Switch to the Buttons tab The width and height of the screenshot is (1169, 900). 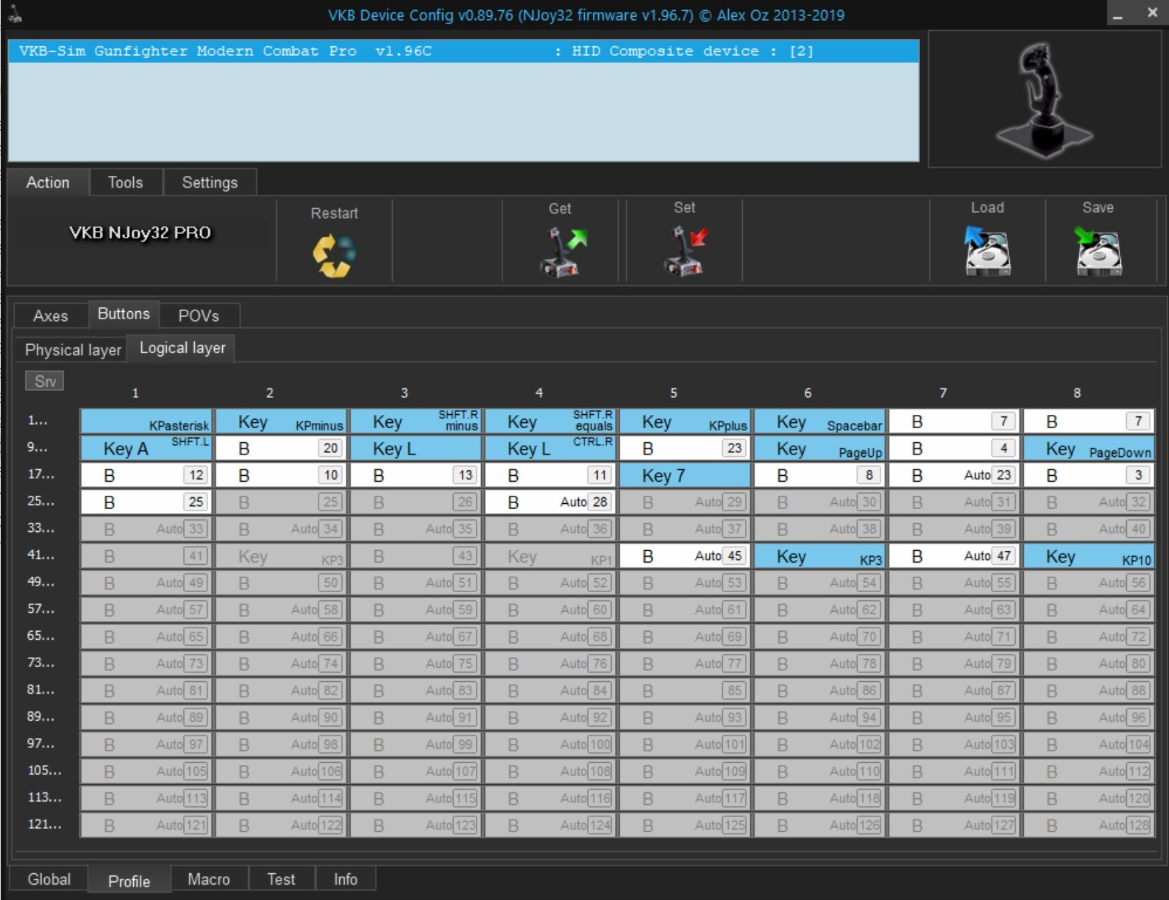coord(124,314)
